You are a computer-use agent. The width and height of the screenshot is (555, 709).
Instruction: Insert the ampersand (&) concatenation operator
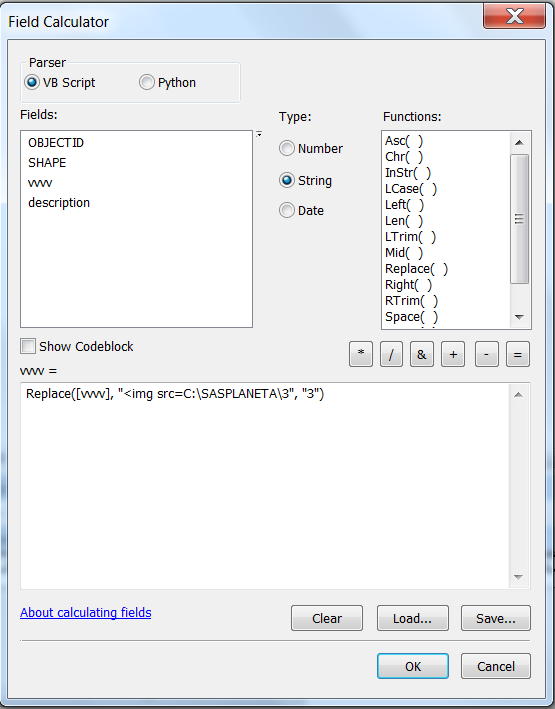coord(422,354)
